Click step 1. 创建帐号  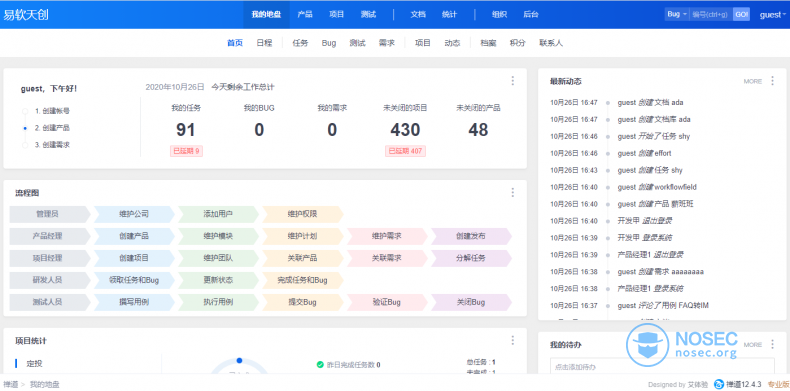click(x=52, y=111)
